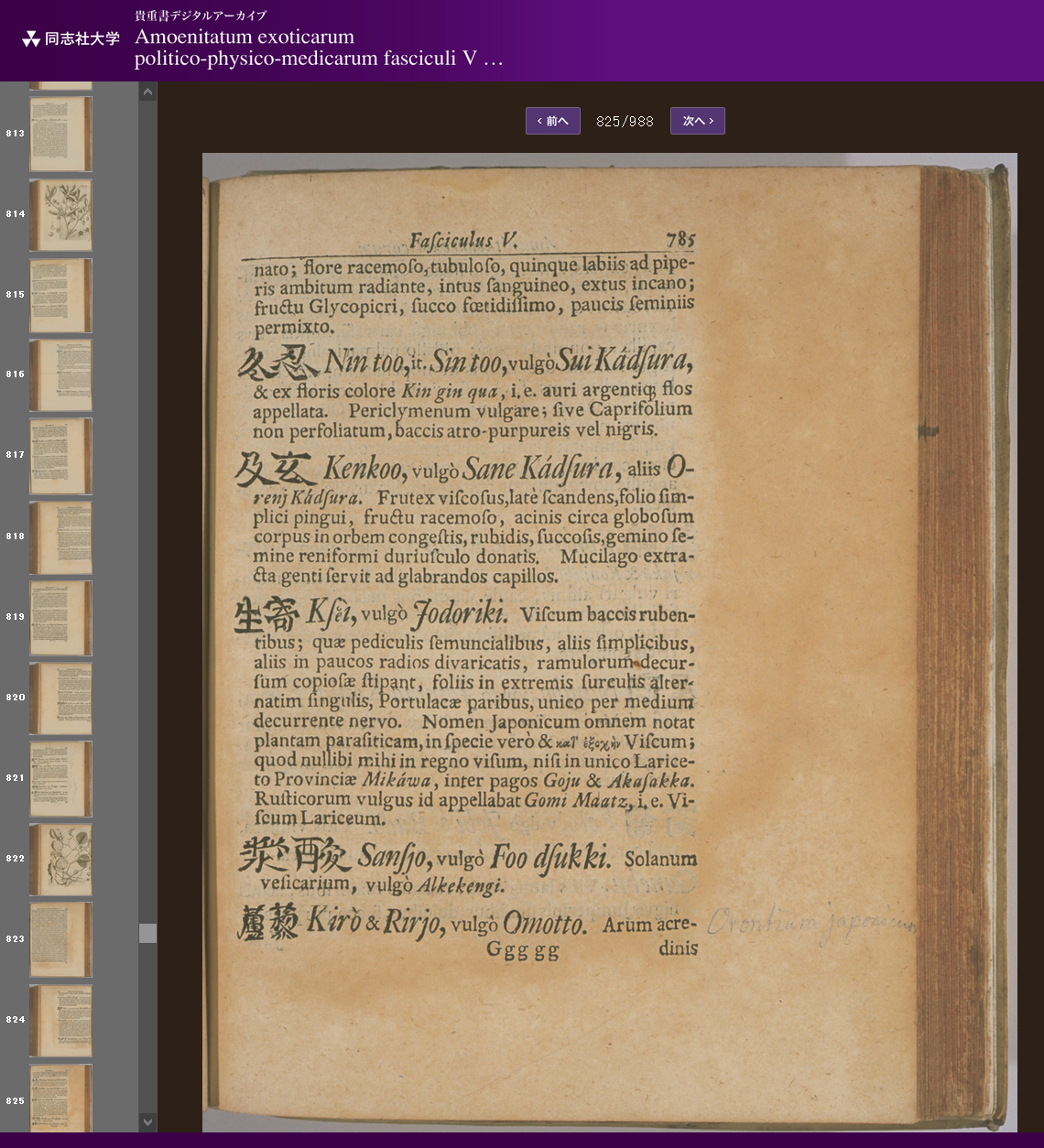Select page 819 thumbnail
This screenshot has width=1044, height=1148.
(60, 617)
